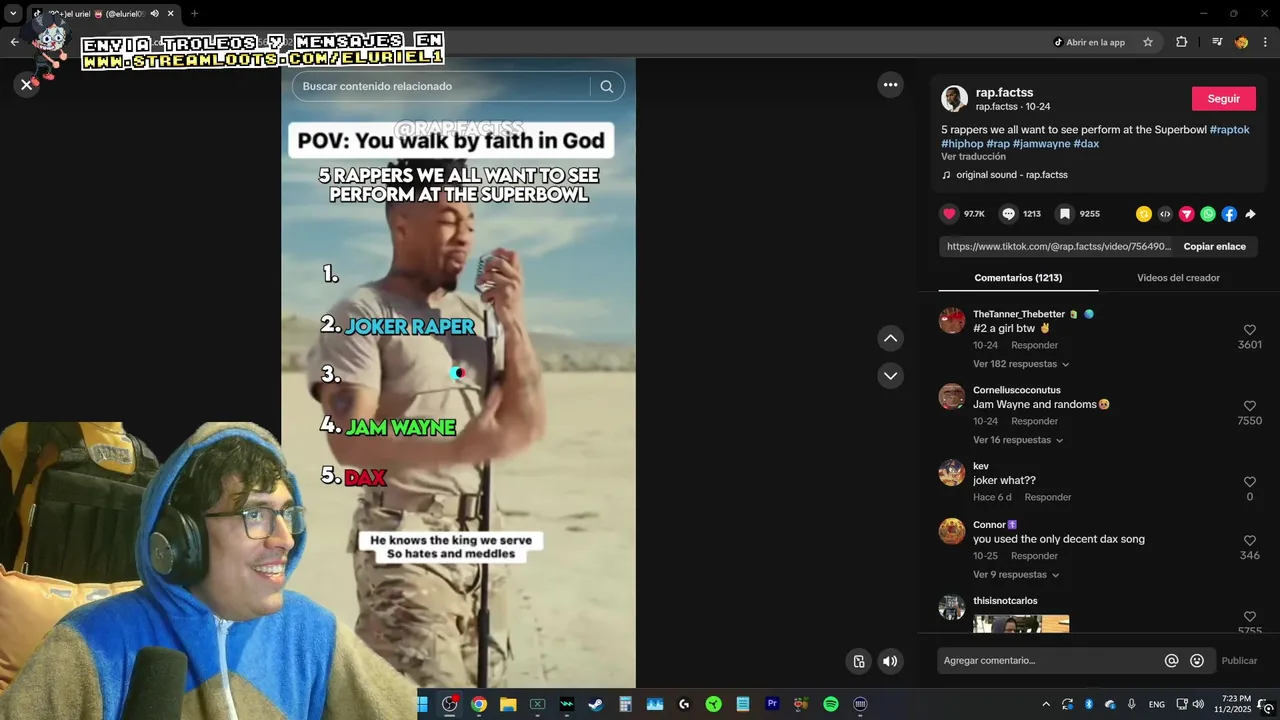
Task: Close the TikTok browser tab
Action: pyautogui.click(x=170, y=14)
